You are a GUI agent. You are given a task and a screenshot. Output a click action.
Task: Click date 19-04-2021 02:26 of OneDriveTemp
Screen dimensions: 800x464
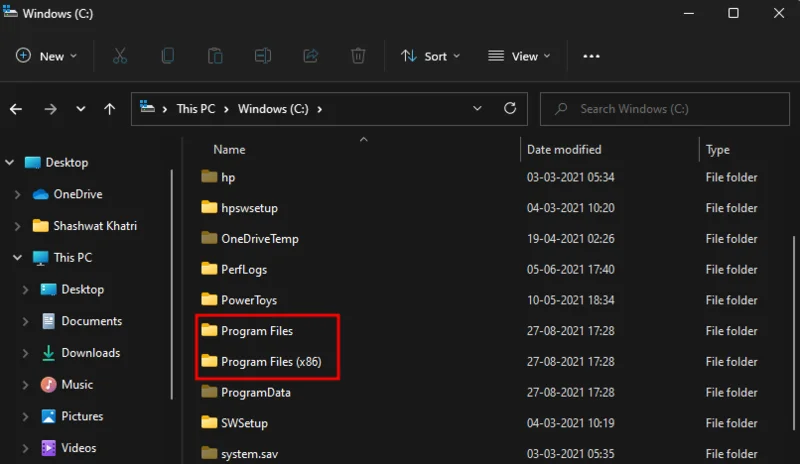click(x=570, y=238)
